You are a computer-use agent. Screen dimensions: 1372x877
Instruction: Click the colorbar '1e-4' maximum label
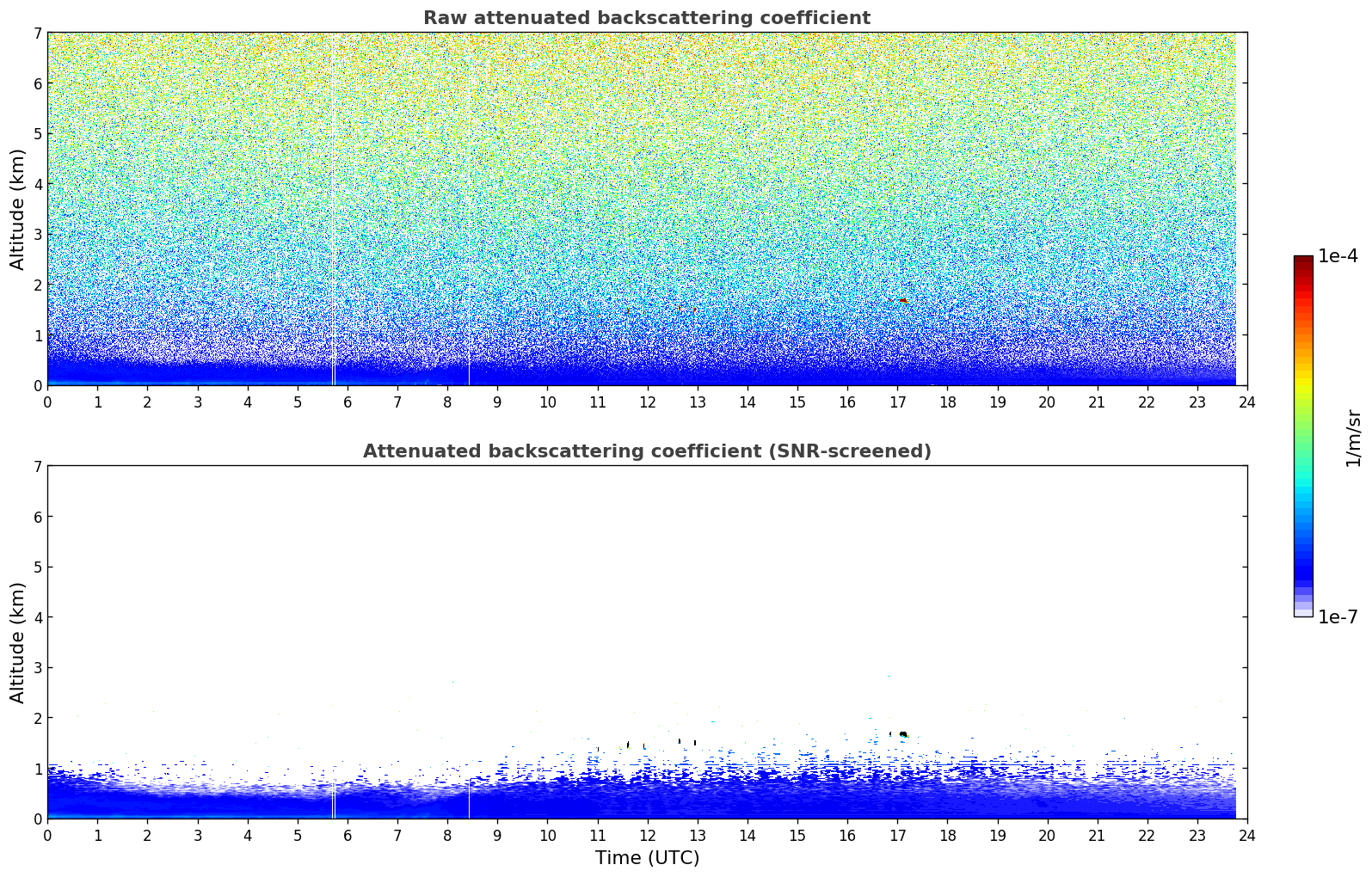tap(1338, 256)
